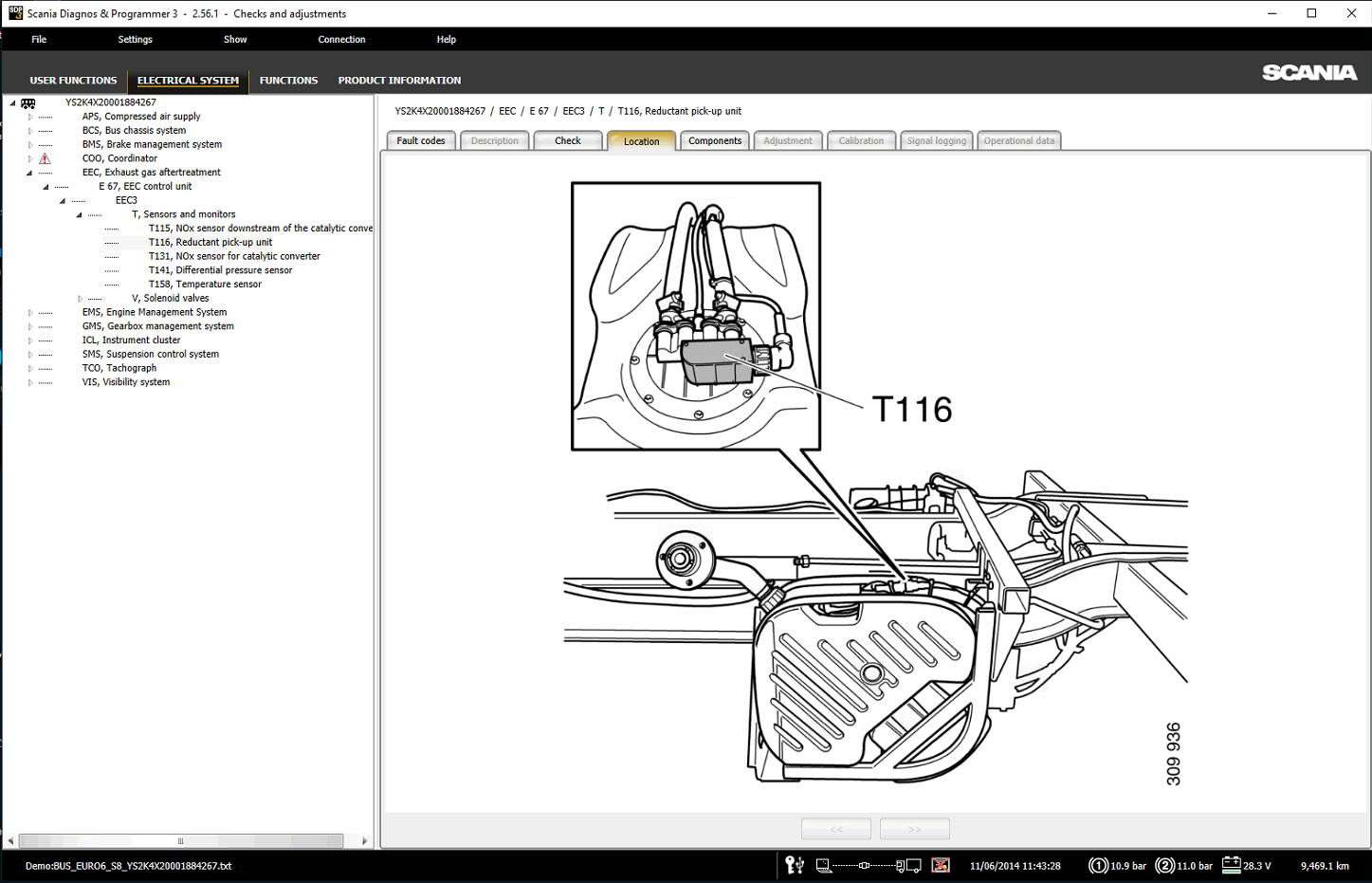The image size is (1372, 883).
Task: Click the 11/06/2014 11:43:28 timestamp
Action: pos(1015,866)
